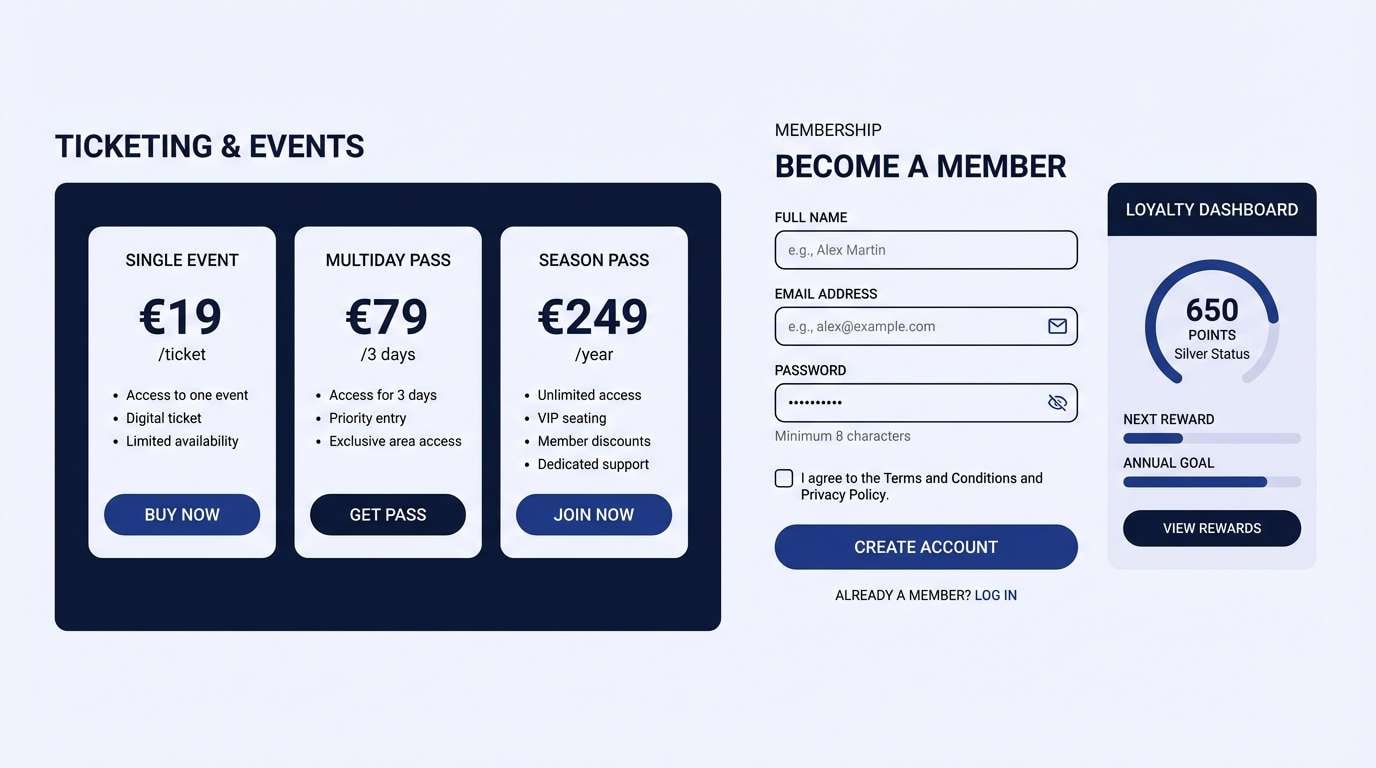Toggle password visibility with the eye icon

1057,402
